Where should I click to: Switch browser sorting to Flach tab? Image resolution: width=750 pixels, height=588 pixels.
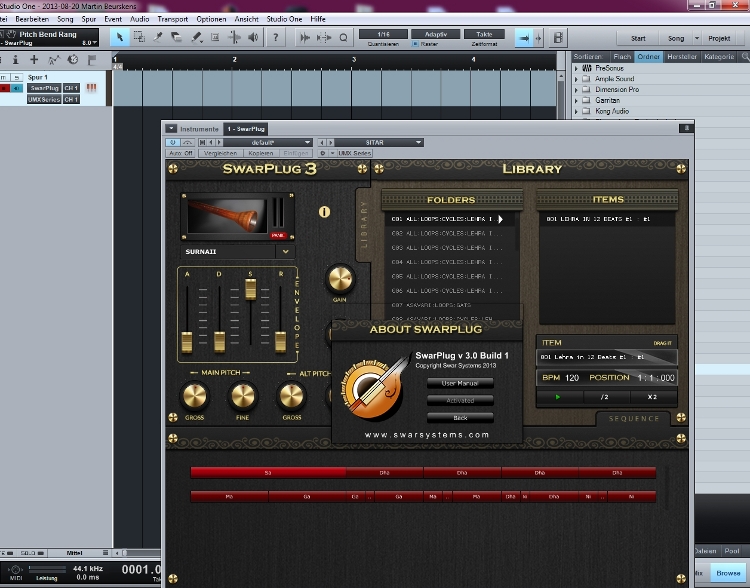[x=622, y=56]
